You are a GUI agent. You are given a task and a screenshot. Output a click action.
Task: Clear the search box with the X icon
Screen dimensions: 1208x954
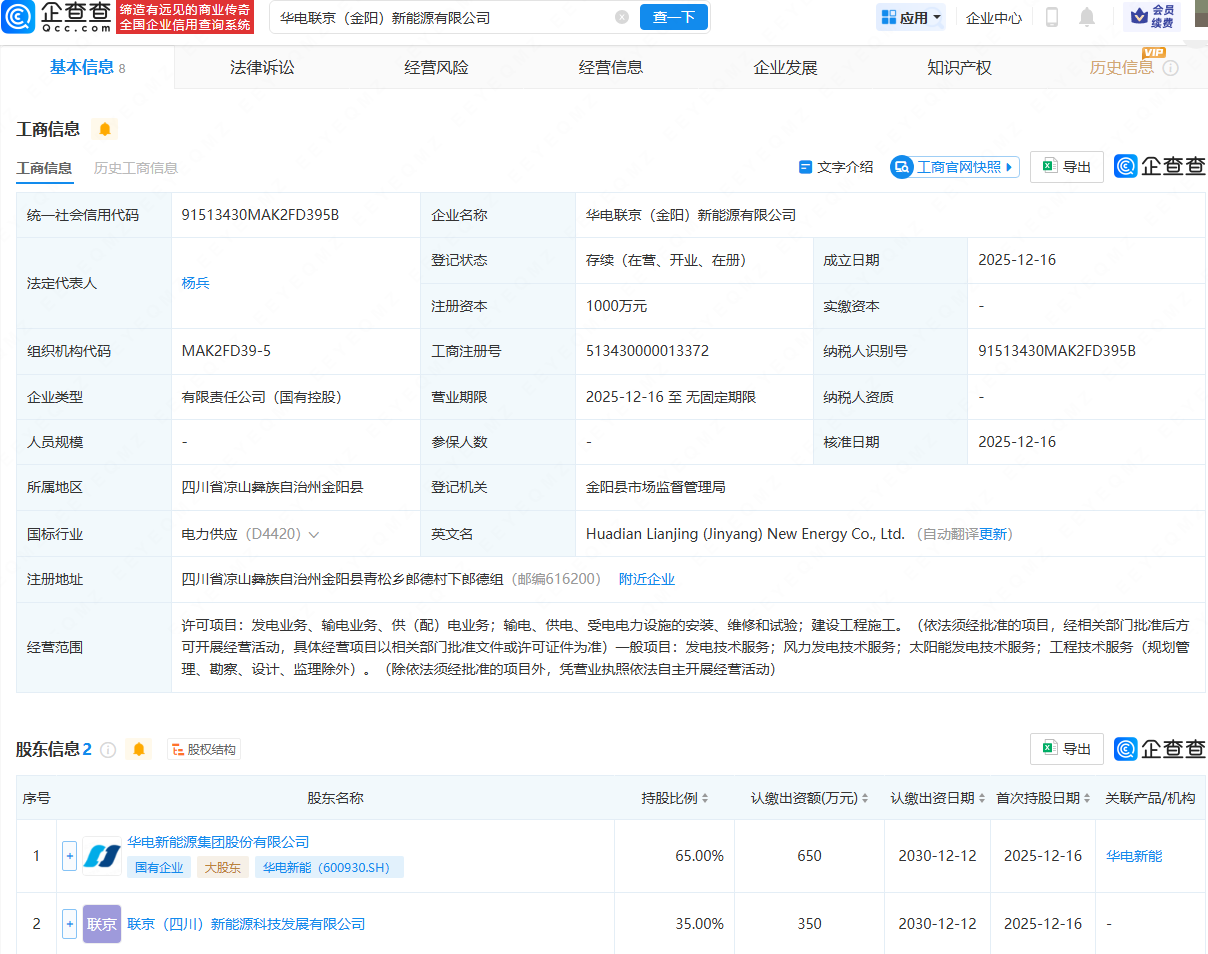622,17
